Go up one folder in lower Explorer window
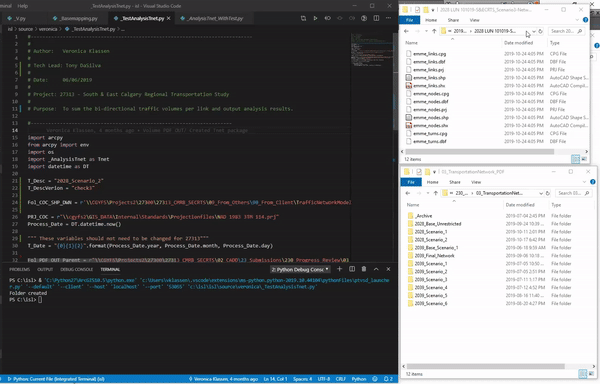The height and width of the screenshot is (384, 600). 435,193
